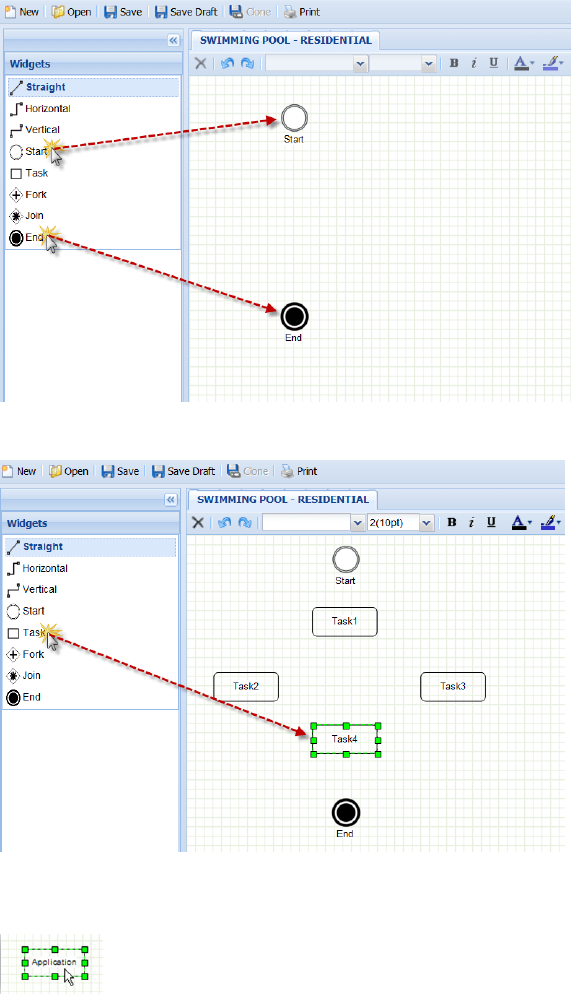Click the Delete X icon in the lower toolbar
The image size is (571, 994).
[198, 522]
